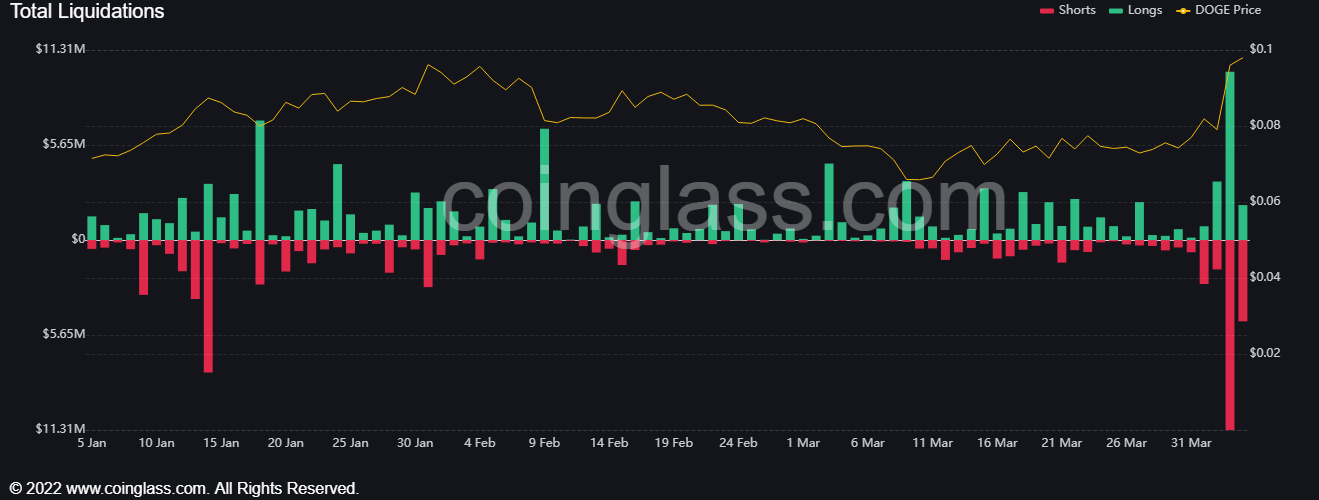Image resolution: width=1319 pixels, height=500 pixels.
Task: Select the 1 Mar x-axis date label
Action: pos(803,442)
